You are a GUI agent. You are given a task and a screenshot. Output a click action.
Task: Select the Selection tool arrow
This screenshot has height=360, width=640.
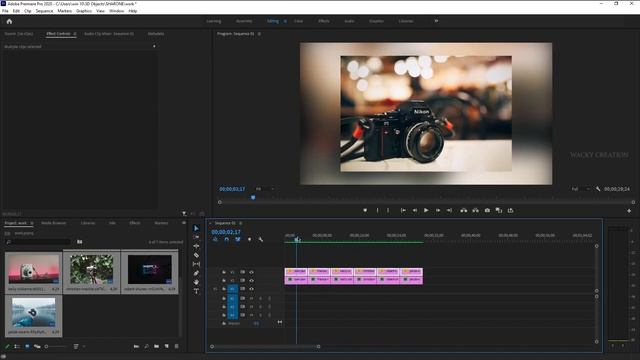(x=196, y=228)
